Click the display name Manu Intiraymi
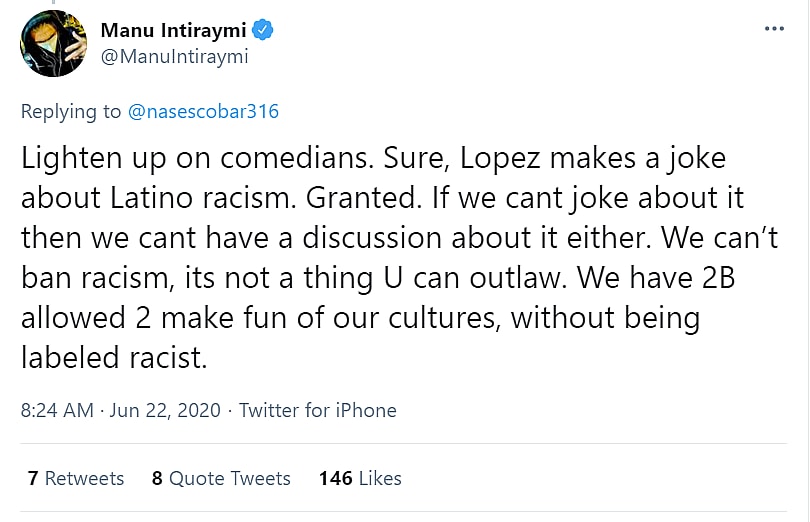Screen dimensions: 810x522 click(172, 30)
